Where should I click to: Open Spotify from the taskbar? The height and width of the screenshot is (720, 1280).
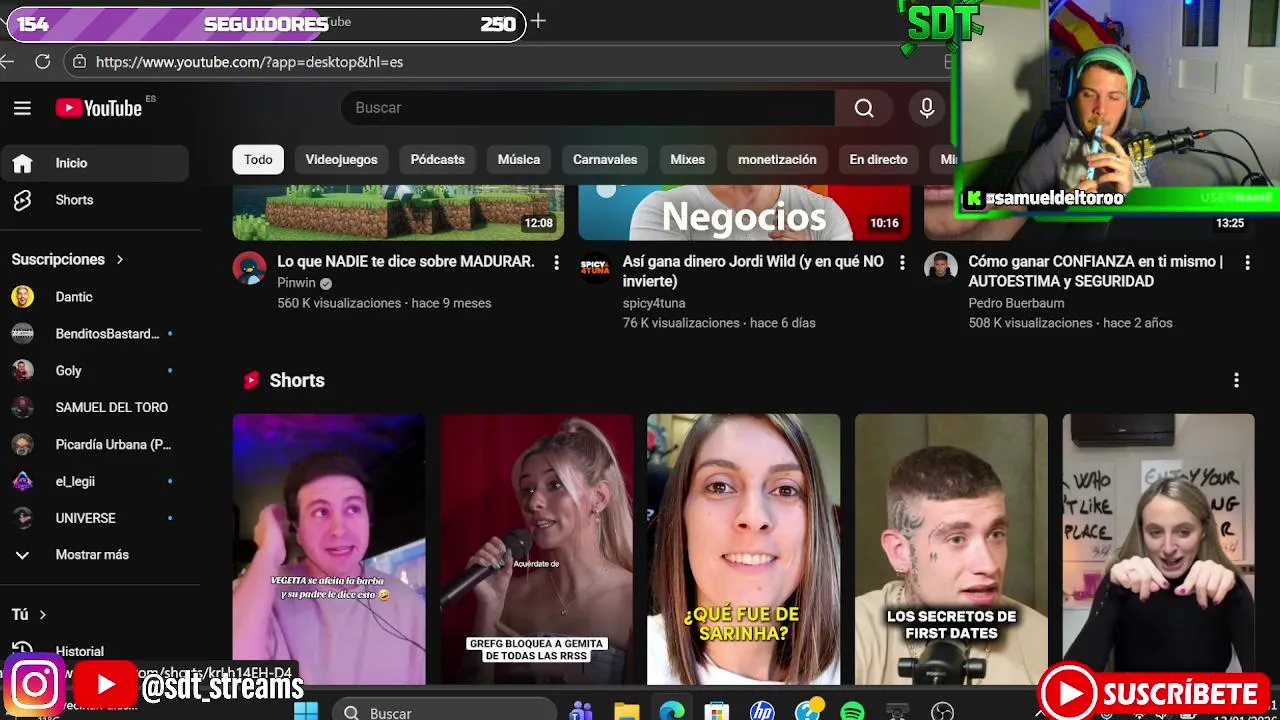click(852, 712)
